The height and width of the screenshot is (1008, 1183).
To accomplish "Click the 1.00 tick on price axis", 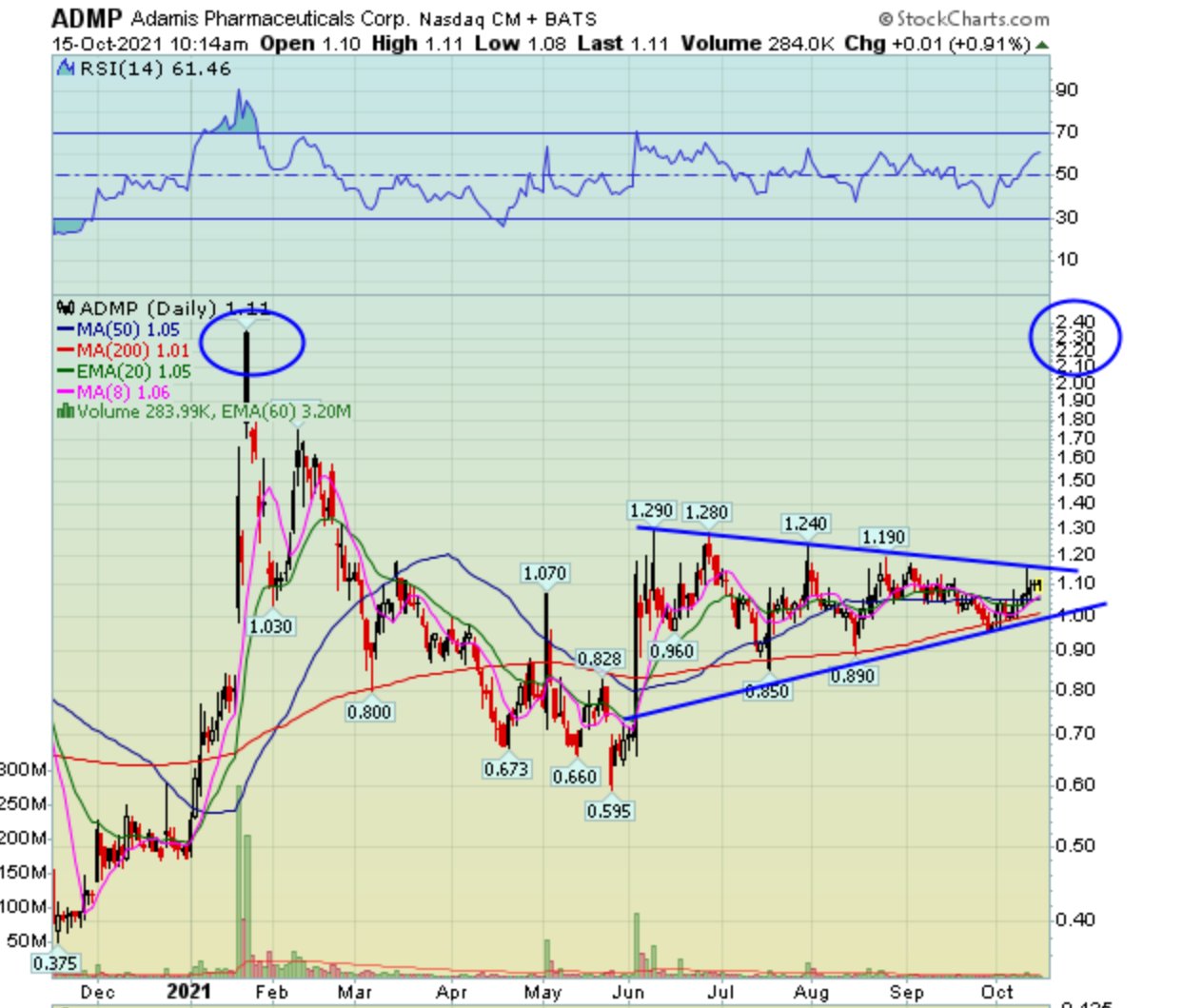I will coord(1075,615).
